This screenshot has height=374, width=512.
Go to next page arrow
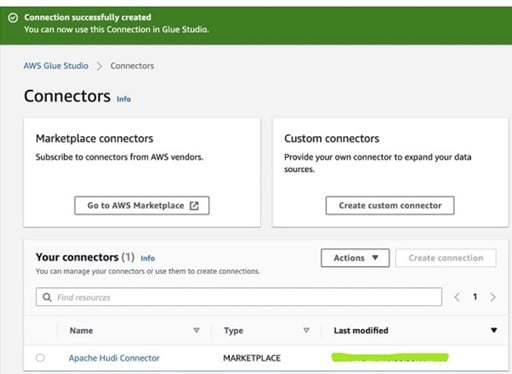pos(493,297)
